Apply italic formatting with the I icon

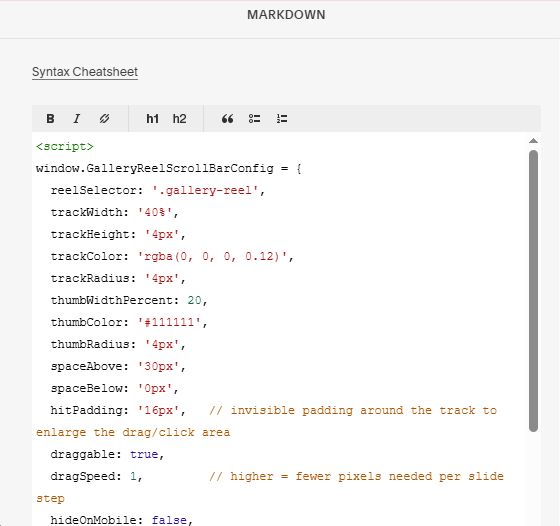(76, 119)
